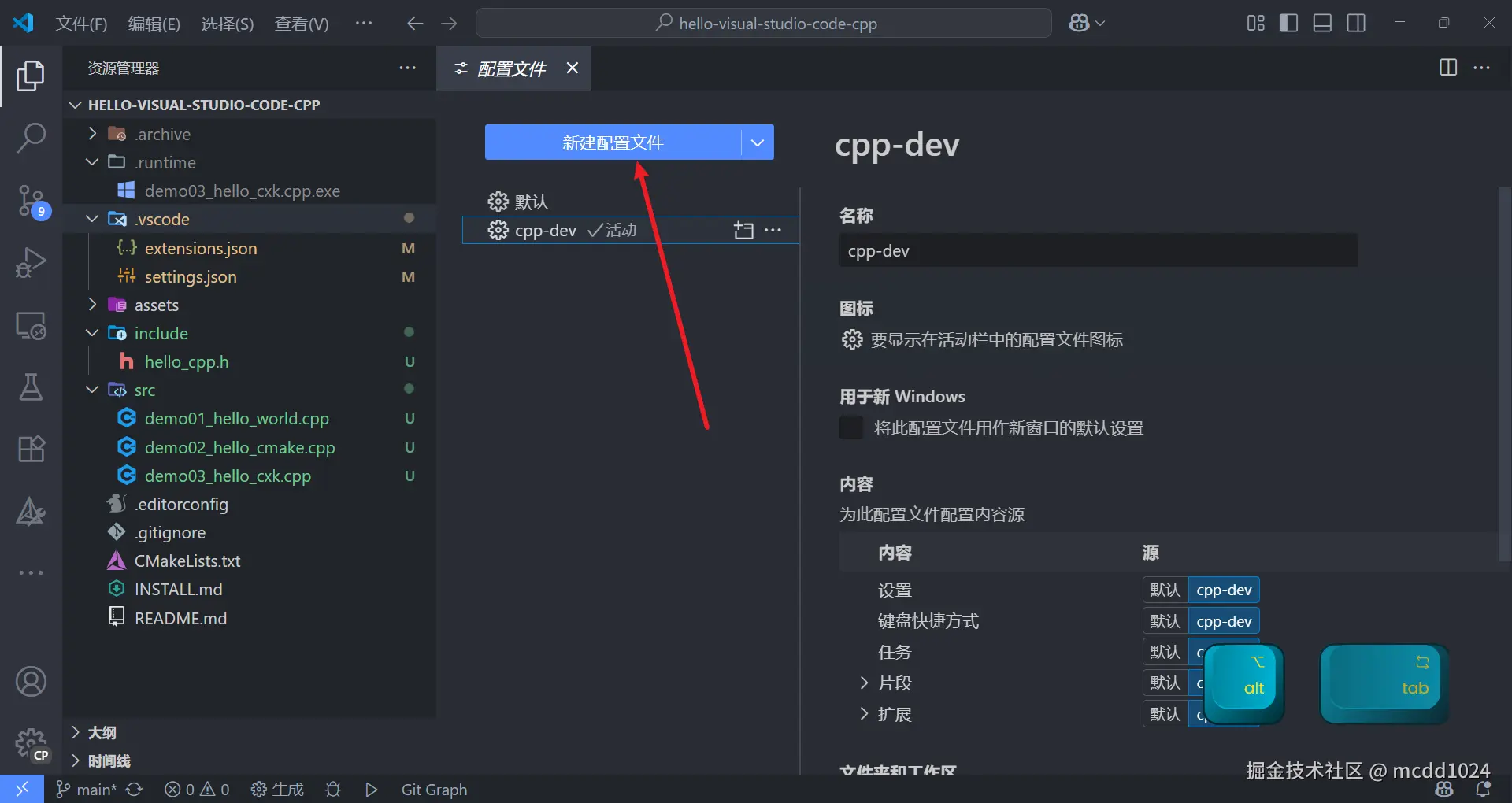Click the synchronize changes icon in status bar

135,789
